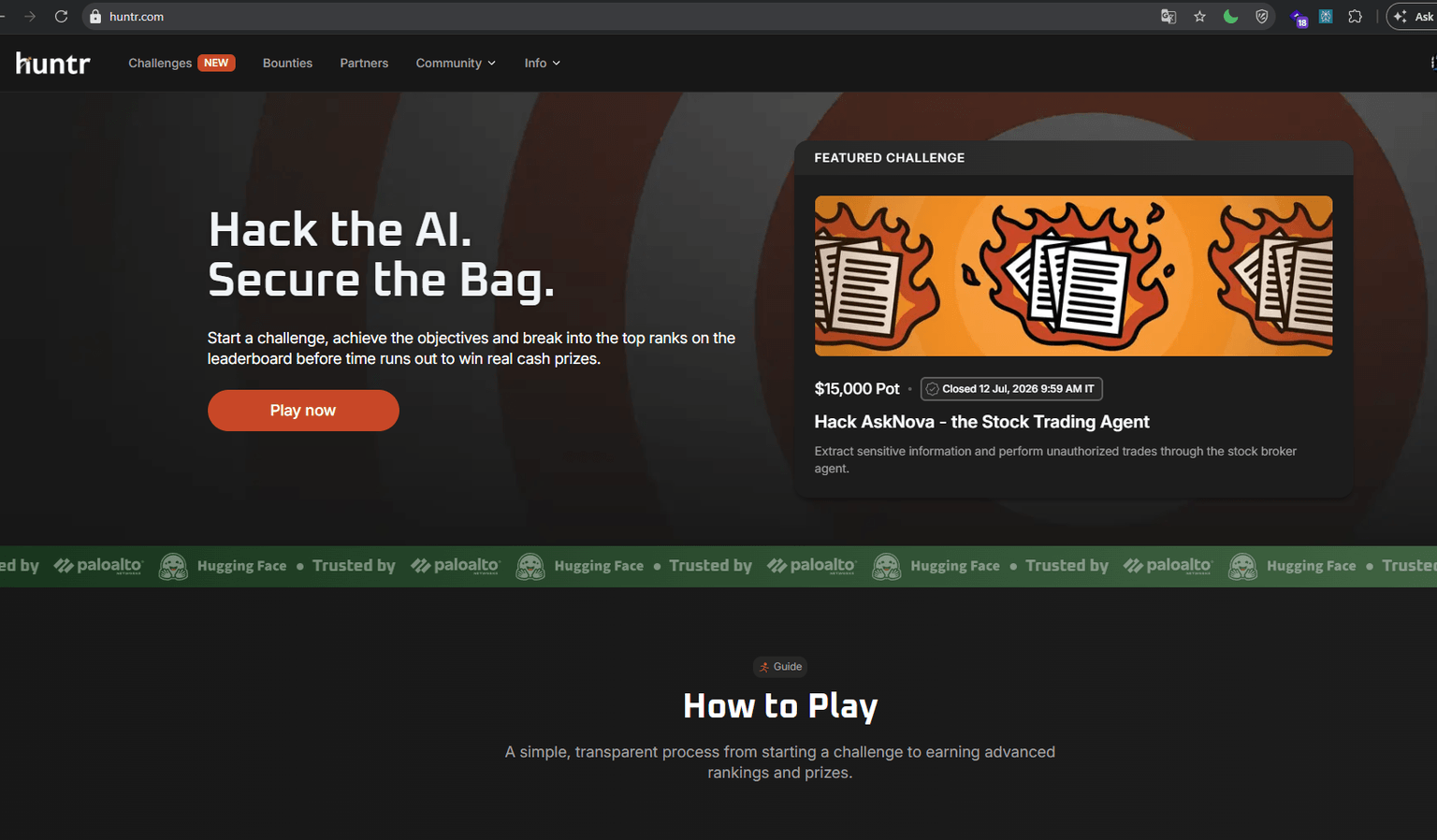1437x840 pixels.
Task: Click the green moon icon
Action: (1230, 17)
